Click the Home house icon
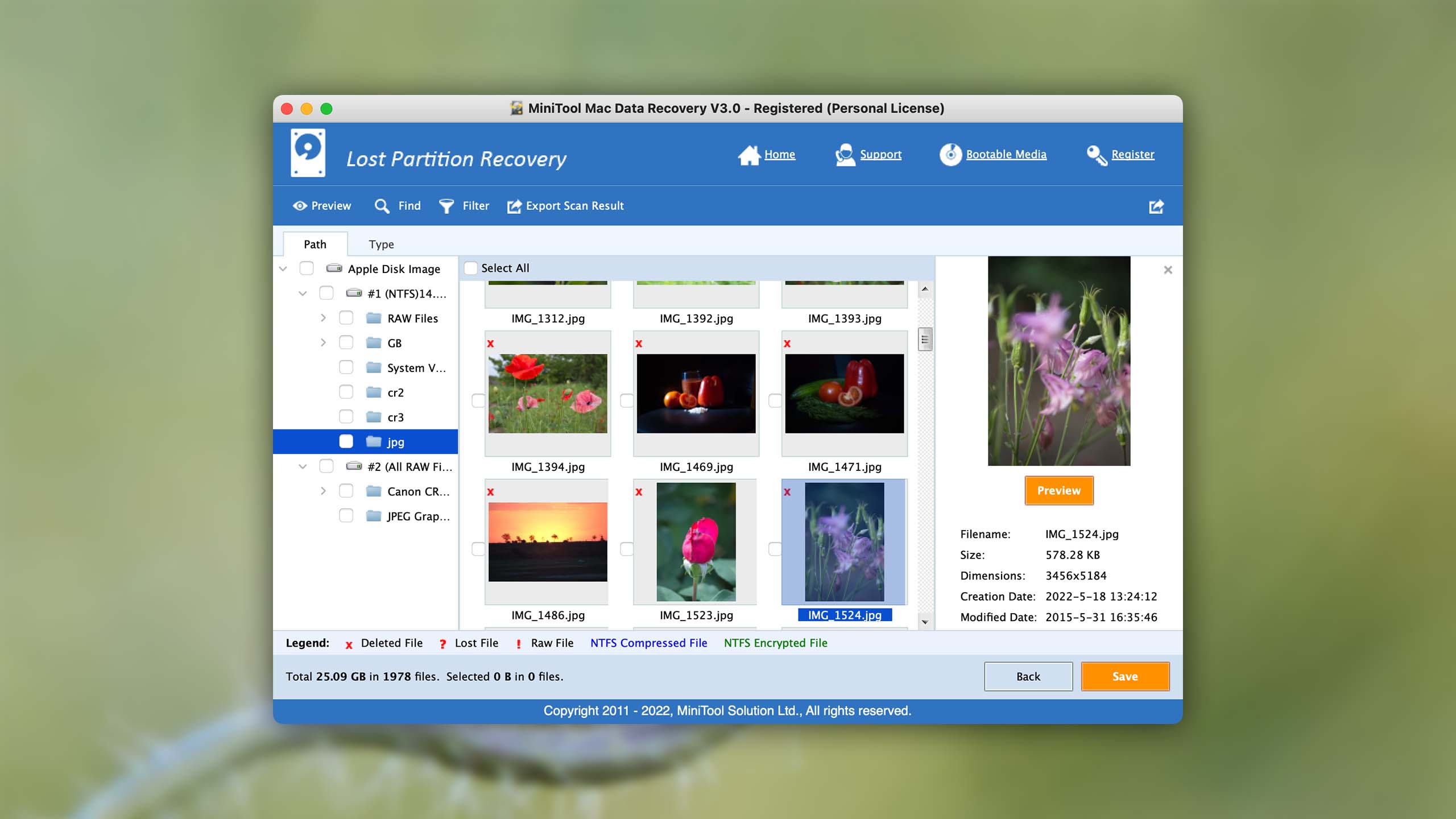 749,155
